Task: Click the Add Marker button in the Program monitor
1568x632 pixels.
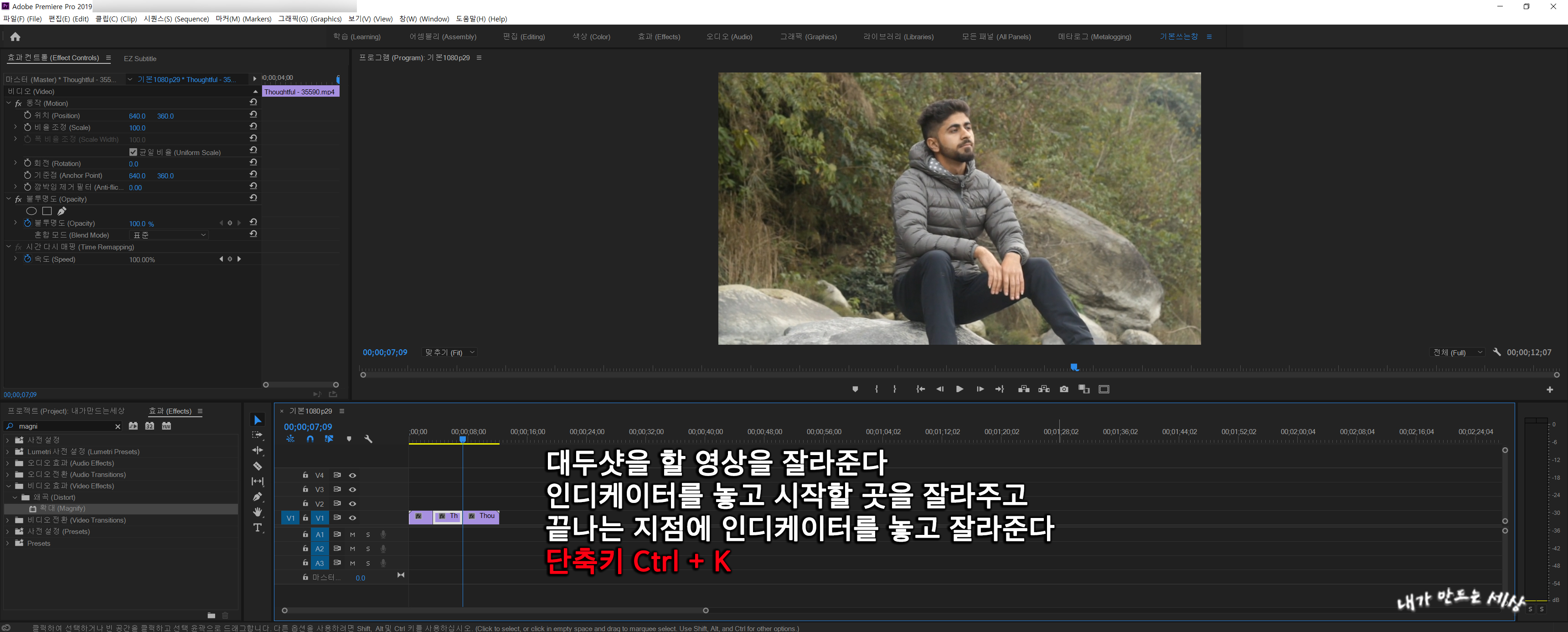Action: click(x=855, y=389)
